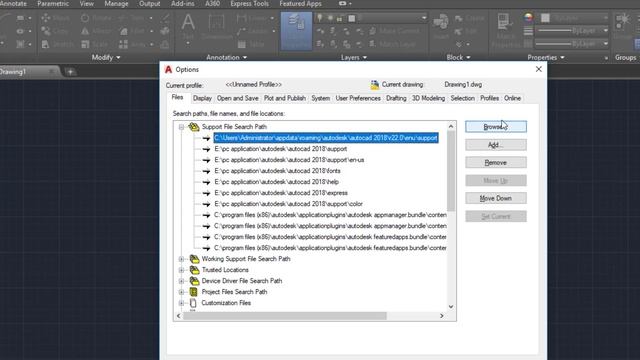Click the Browse button
The width and height of the screenshot is (640, 360).
pos(496,127)
